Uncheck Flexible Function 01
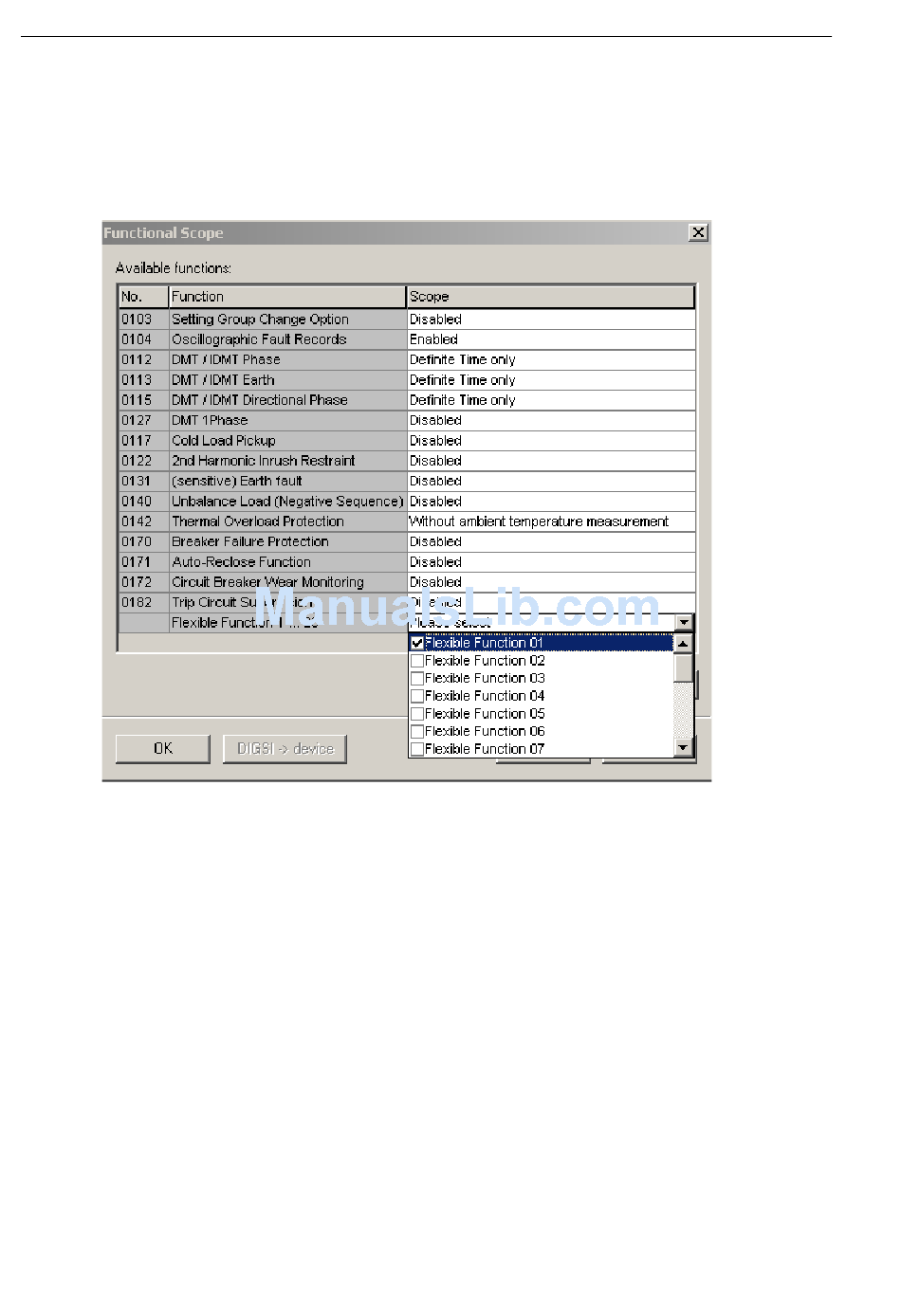This screenshot has height=1316, width=901. 417,643
